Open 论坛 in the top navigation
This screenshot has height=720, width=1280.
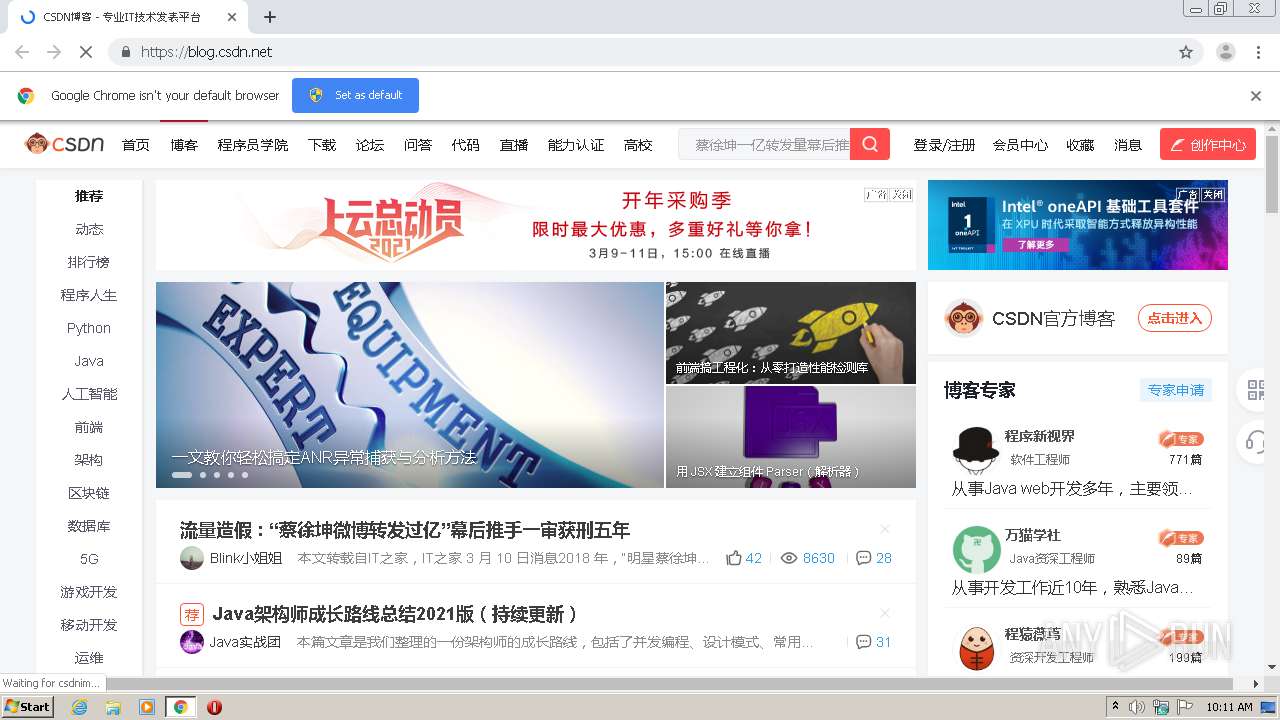click(370, 145)
